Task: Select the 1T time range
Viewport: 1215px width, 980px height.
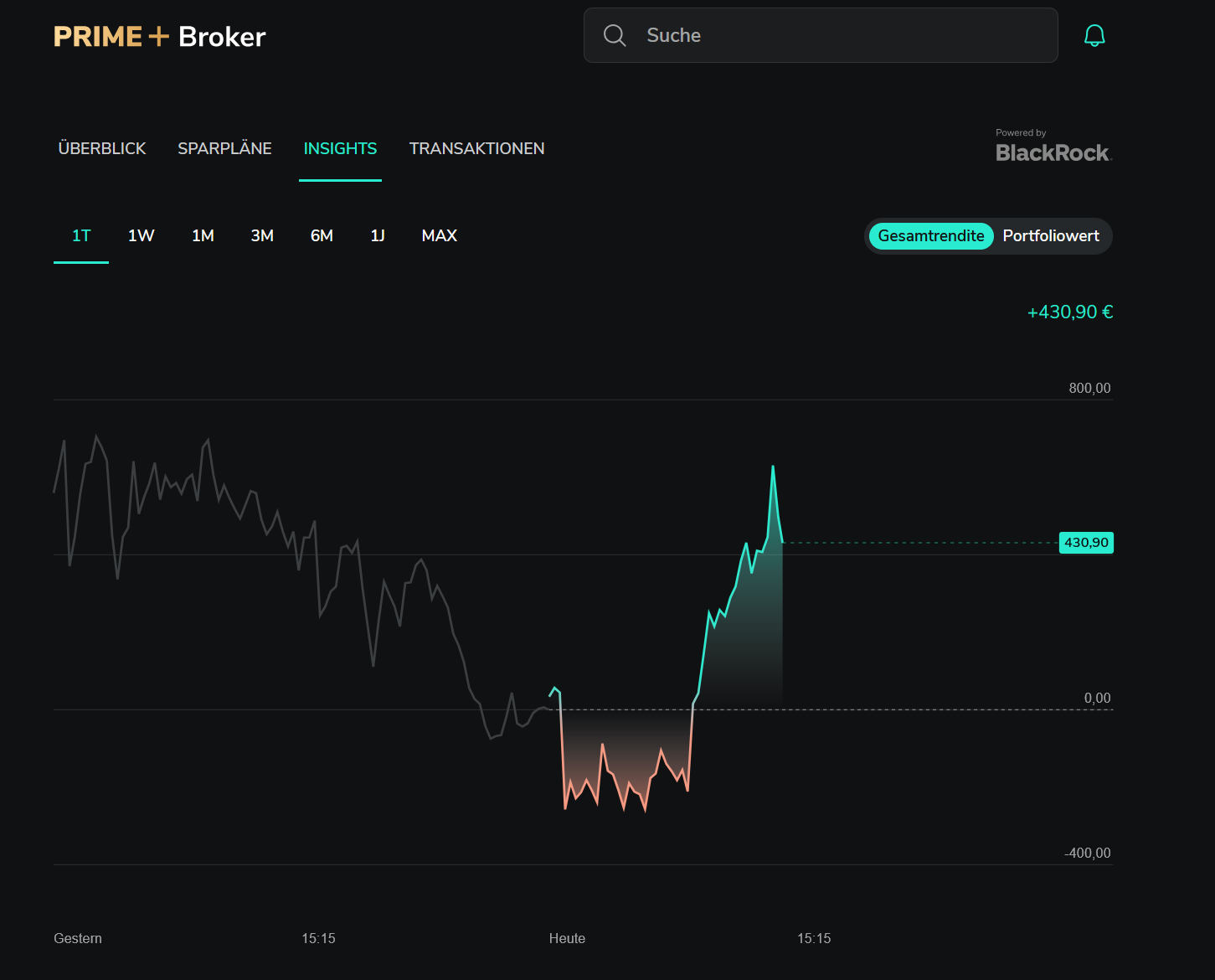Action: click(x=81, y=235)
